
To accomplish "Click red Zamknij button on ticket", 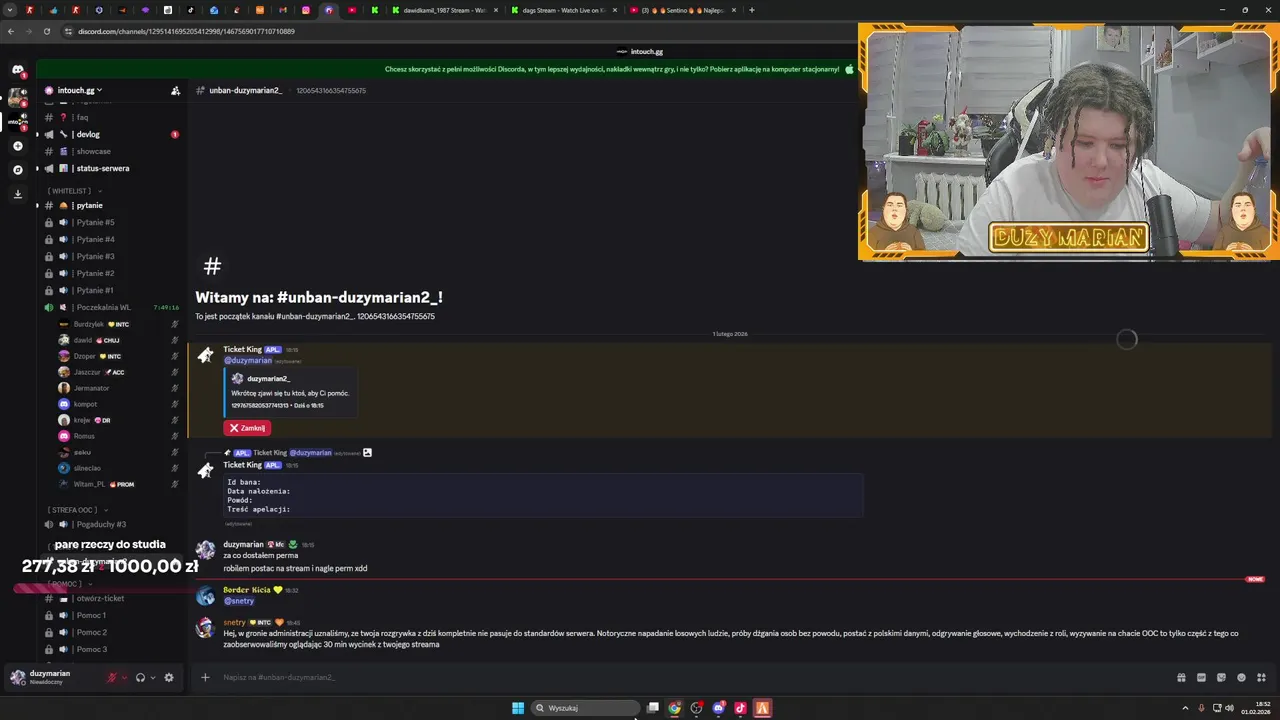I will click(247, 428).
